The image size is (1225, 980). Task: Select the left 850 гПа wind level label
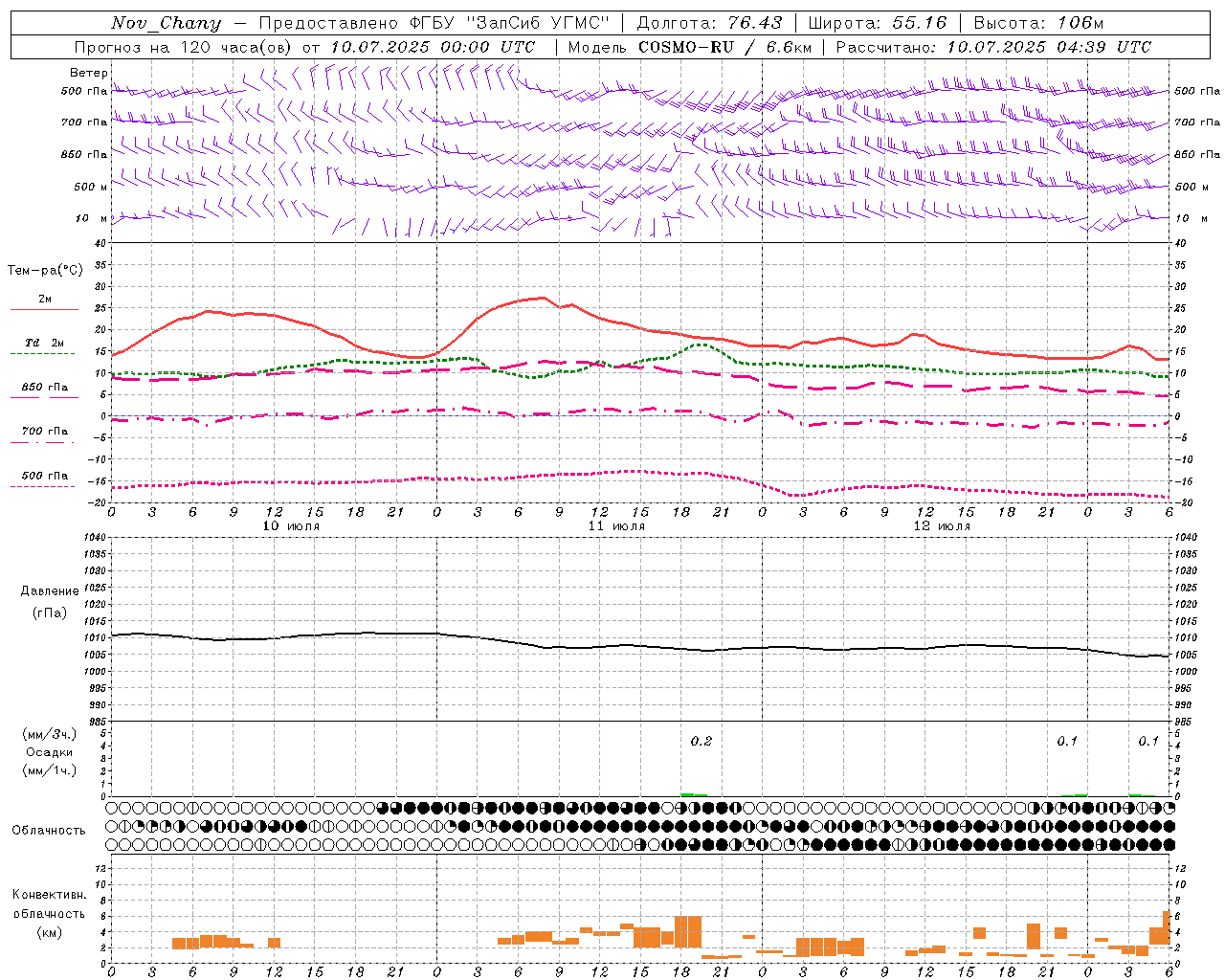coord(84,154)
